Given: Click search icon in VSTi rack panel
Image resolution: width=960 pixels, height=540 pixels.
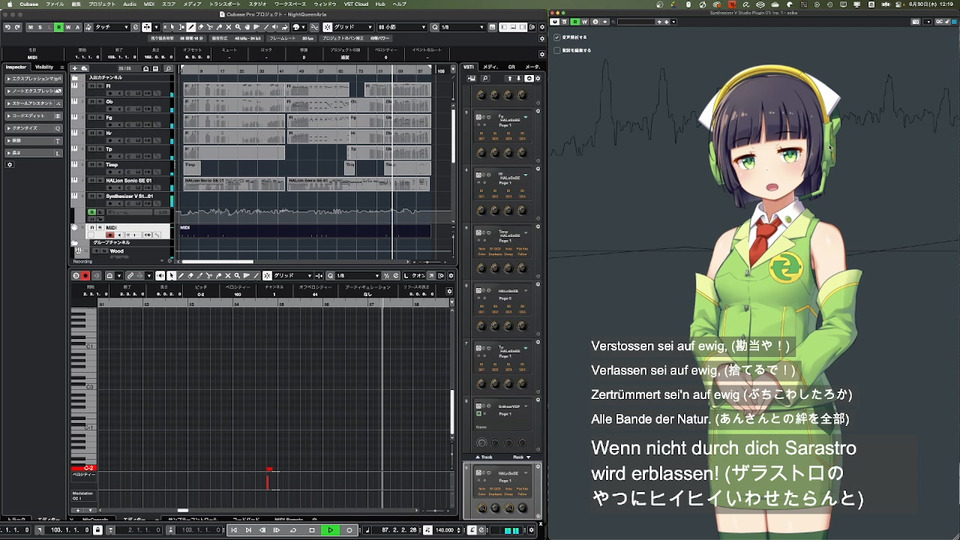Looking at the screenshot, I should tap(485, 78).
